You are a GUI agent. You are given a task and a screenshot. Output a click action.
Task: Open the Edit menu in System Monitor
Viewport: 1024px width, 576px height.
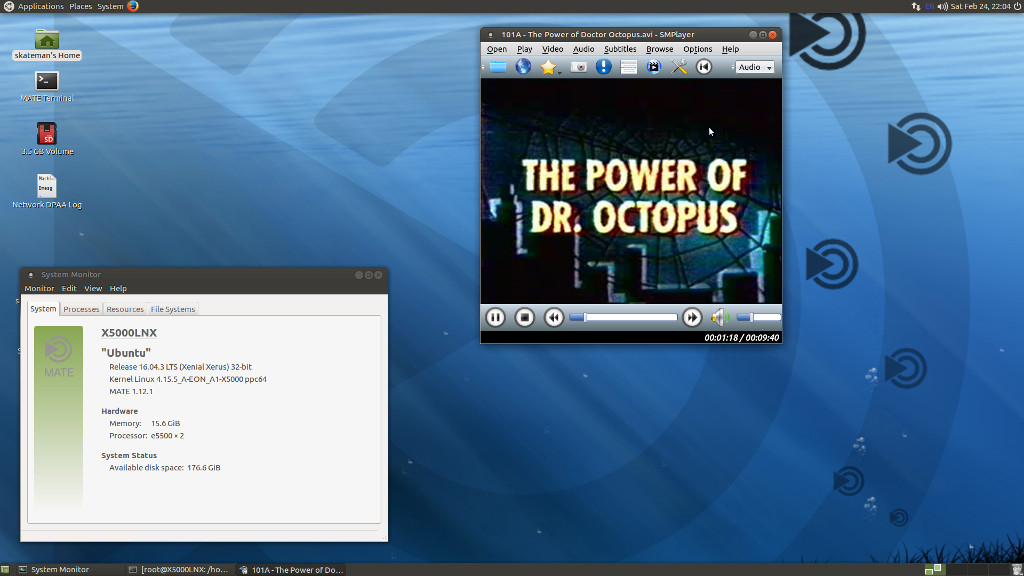coord(69,288)
